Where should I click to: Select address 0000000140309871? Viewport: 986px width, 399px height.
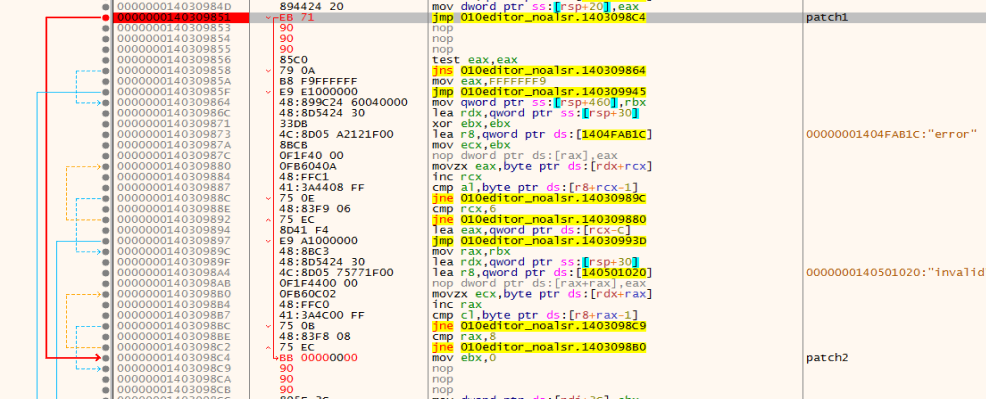point(174,124)
